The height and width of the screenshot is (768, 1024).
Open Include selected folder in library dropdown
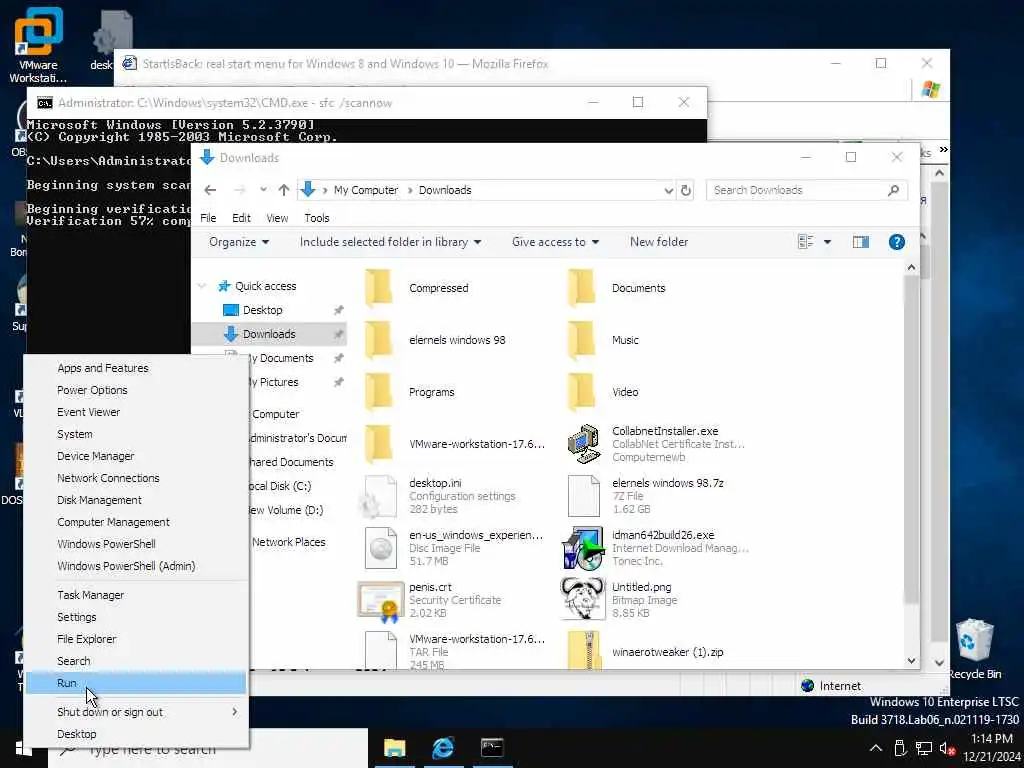click(x=391, y=242)
